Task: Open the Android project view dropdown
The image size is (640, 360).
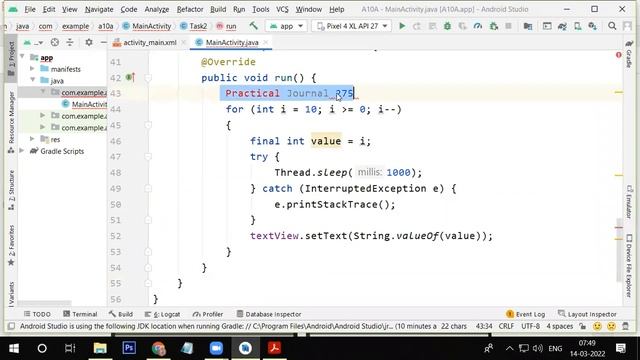Action: click(33, 42)
